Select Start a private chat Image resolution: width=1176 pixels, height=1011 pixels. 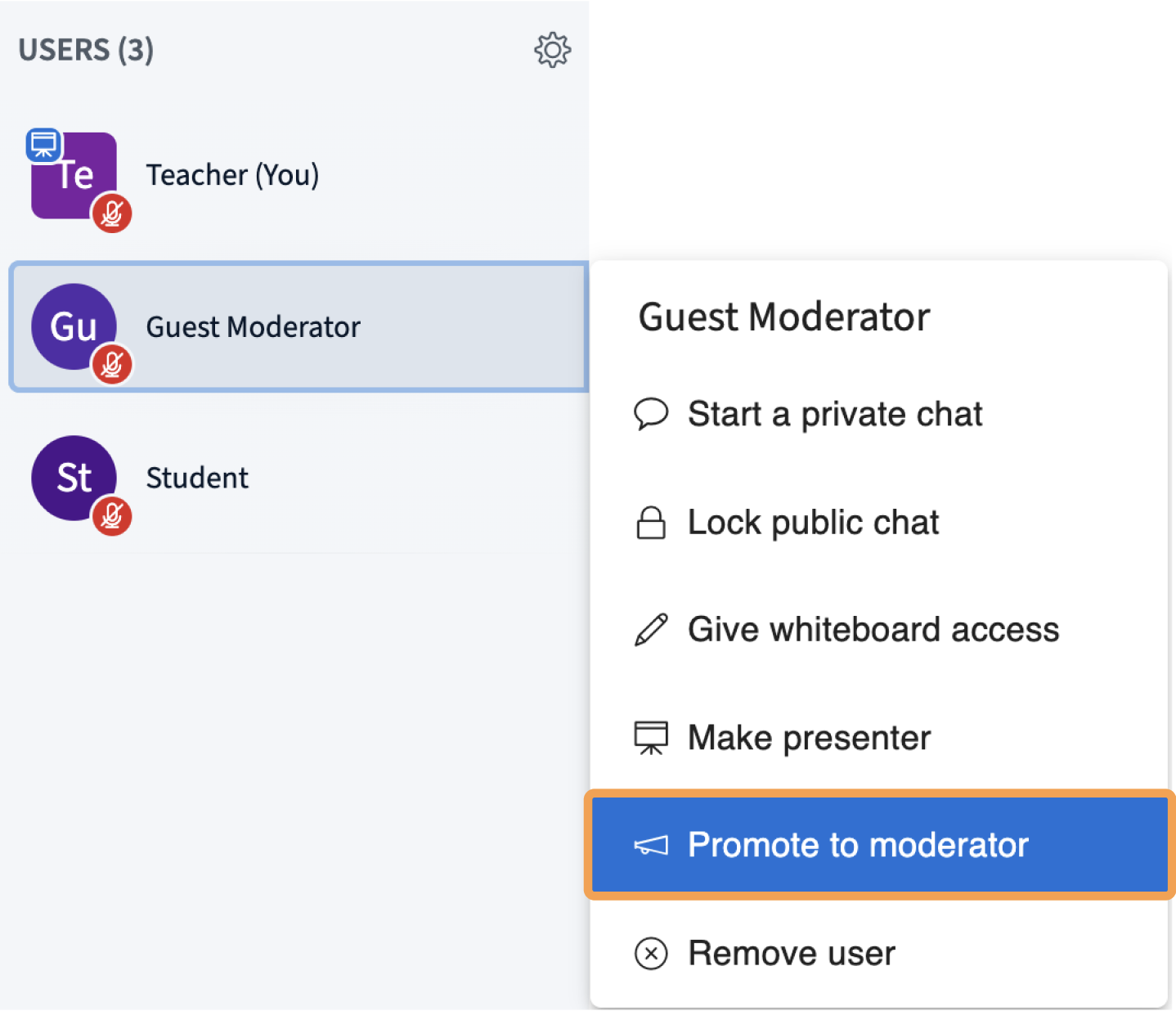coord(834,414)
